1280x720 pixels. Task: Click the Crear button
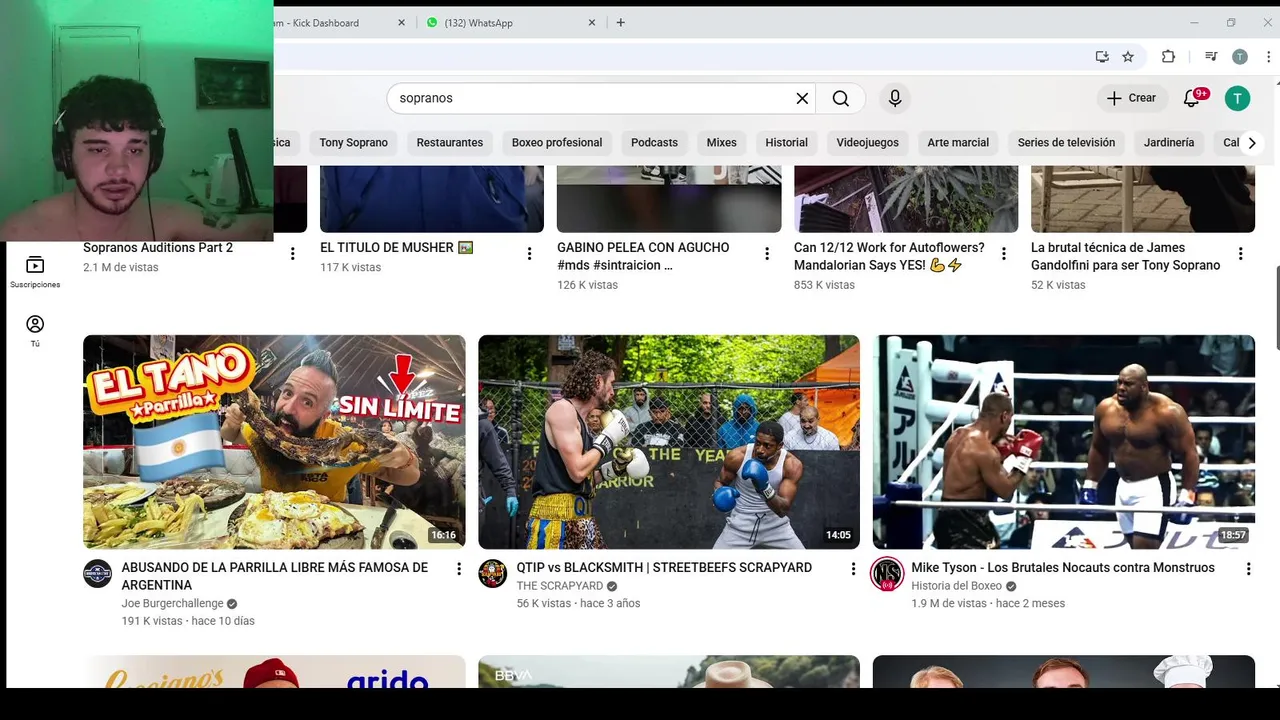1131,98
